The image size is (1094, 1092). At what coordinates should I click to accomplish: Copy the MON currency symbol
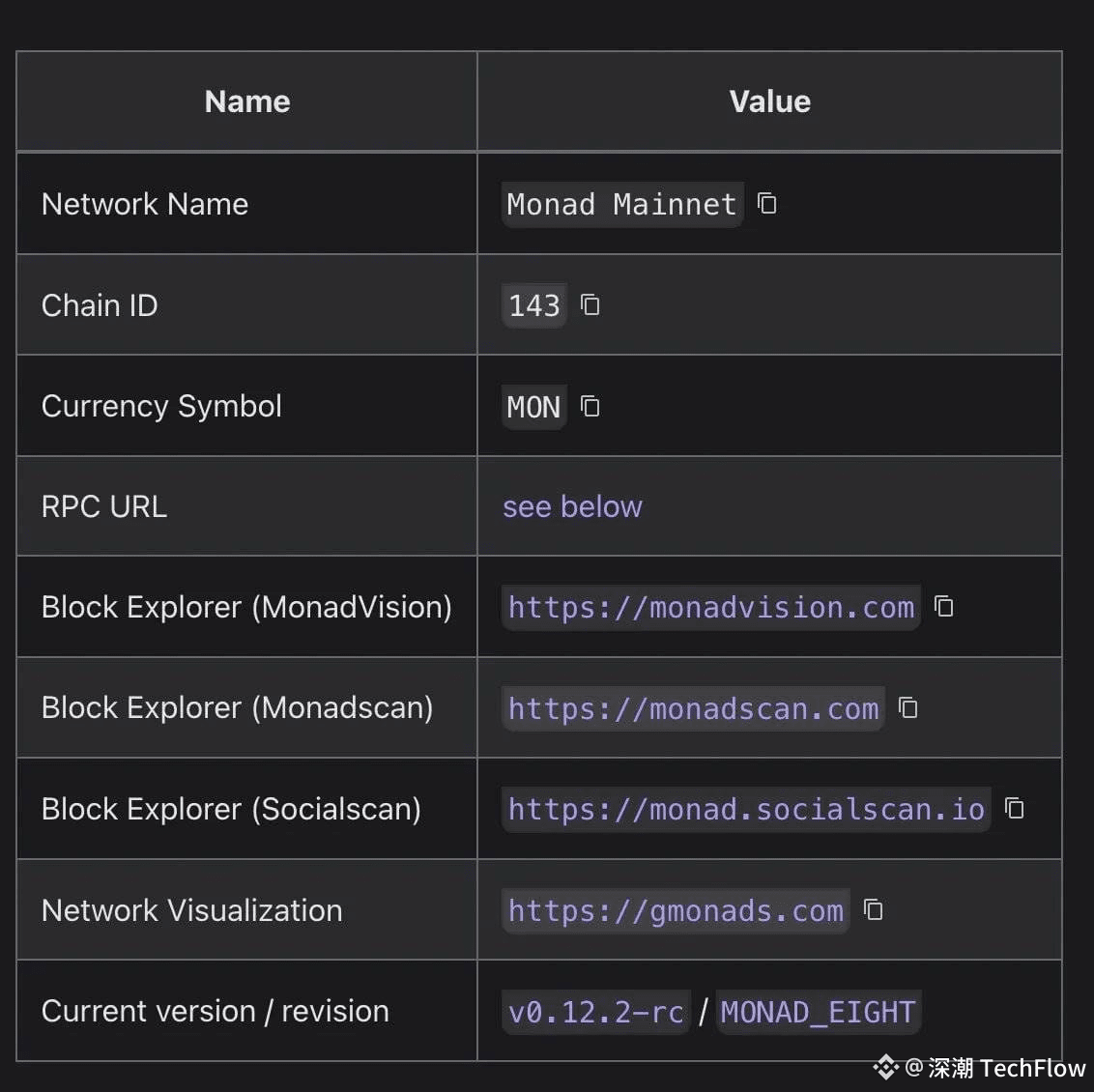[590, 407]
